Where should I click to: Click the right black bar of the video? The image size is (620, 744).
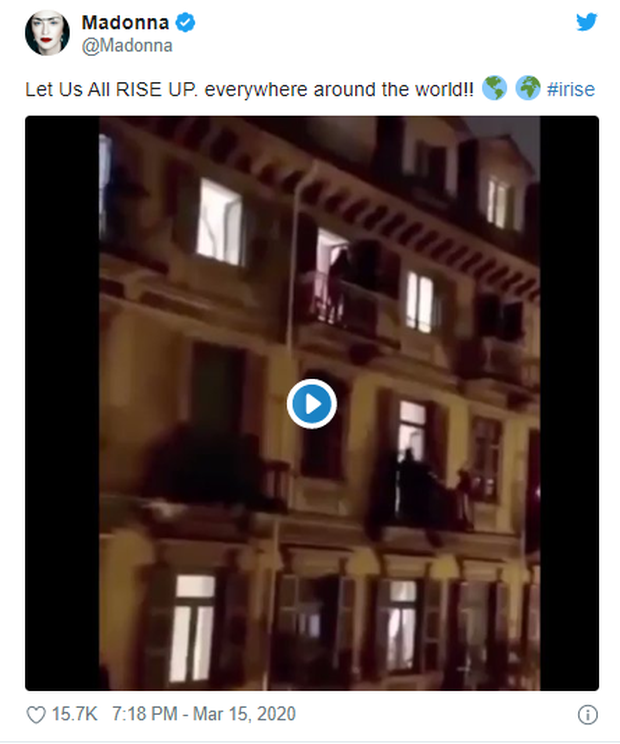[x=569, y=403]
